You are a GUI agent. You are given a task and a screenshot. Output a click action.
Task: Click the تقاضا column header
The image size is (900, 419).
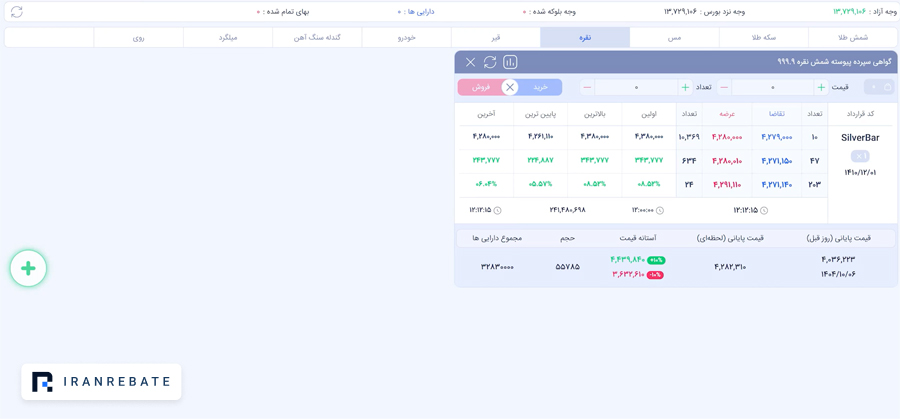coord(777,114)
